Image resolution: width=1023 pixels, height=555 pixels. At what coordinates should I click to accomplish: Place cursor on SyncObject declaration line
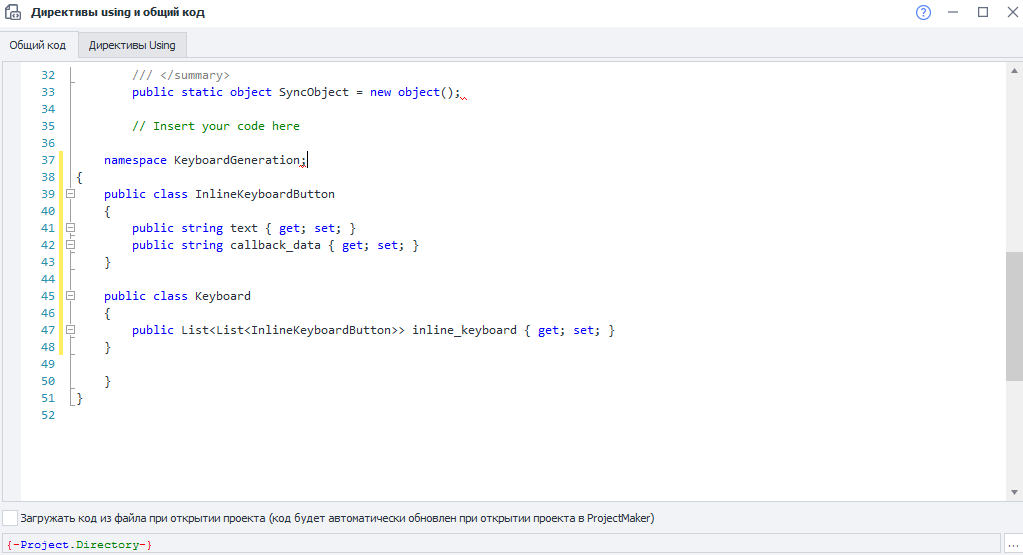tap(296, 92)
